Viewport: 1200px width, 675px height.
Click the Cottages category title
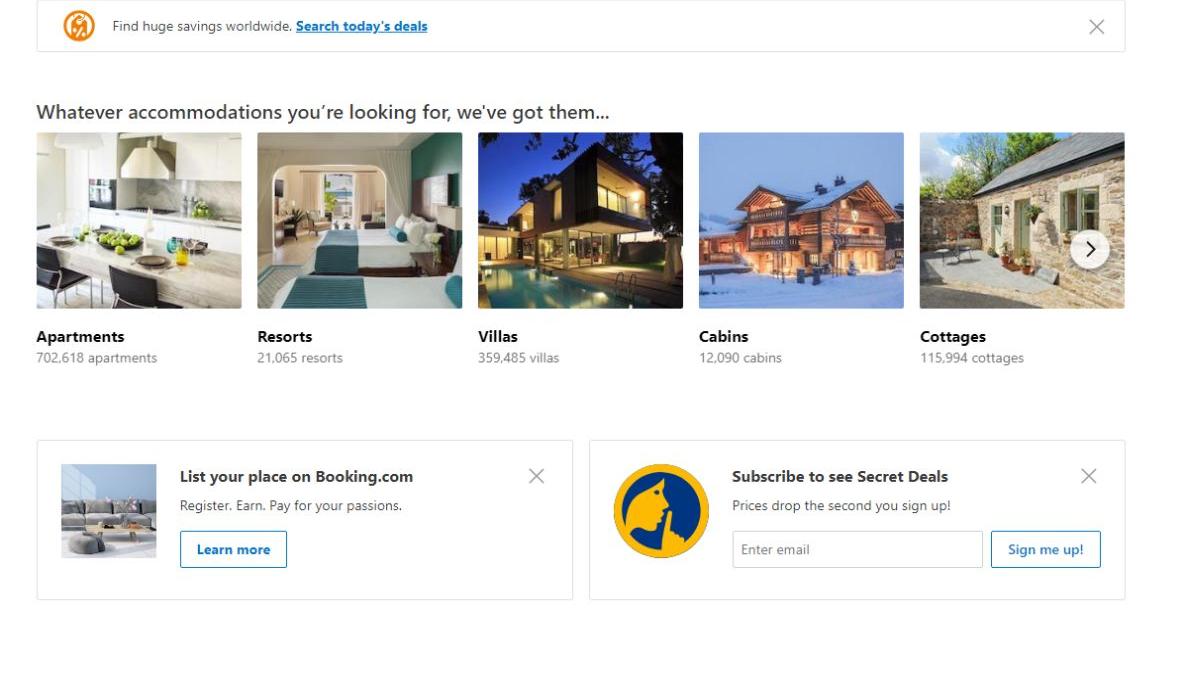[953, 337]
